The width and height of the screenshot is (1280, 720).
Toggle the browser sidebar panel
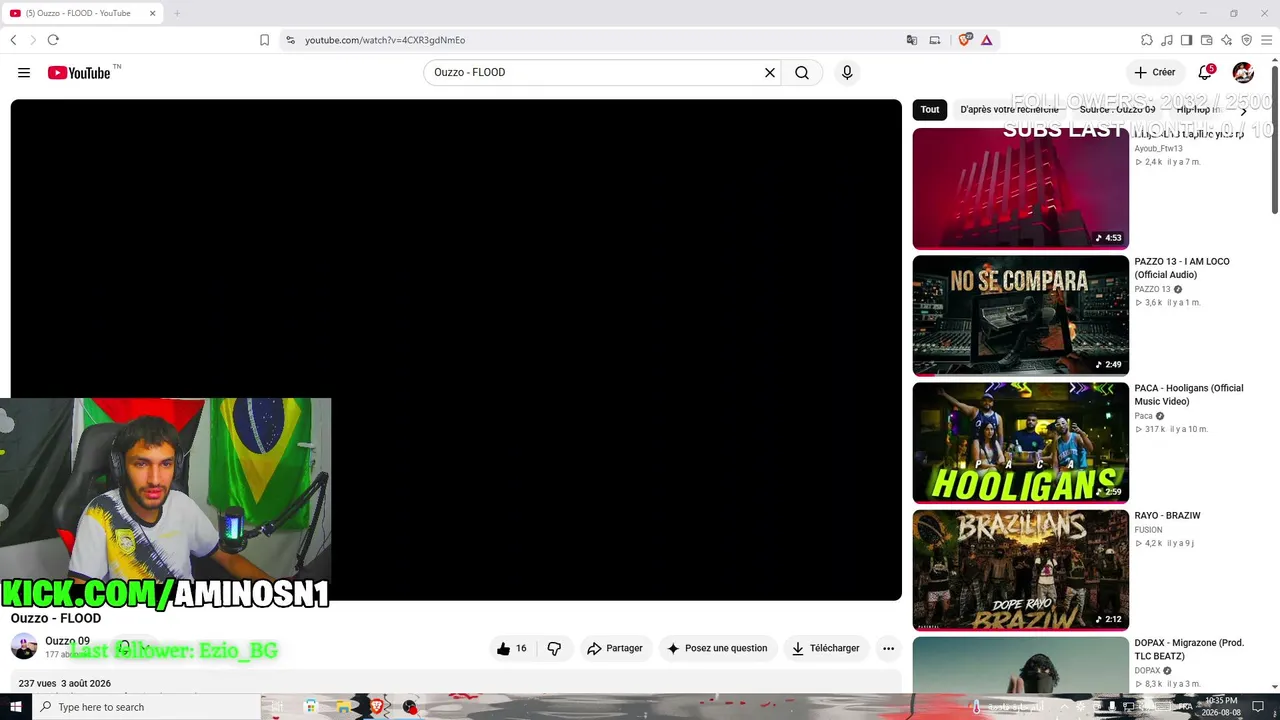[x=1187, y=40]
